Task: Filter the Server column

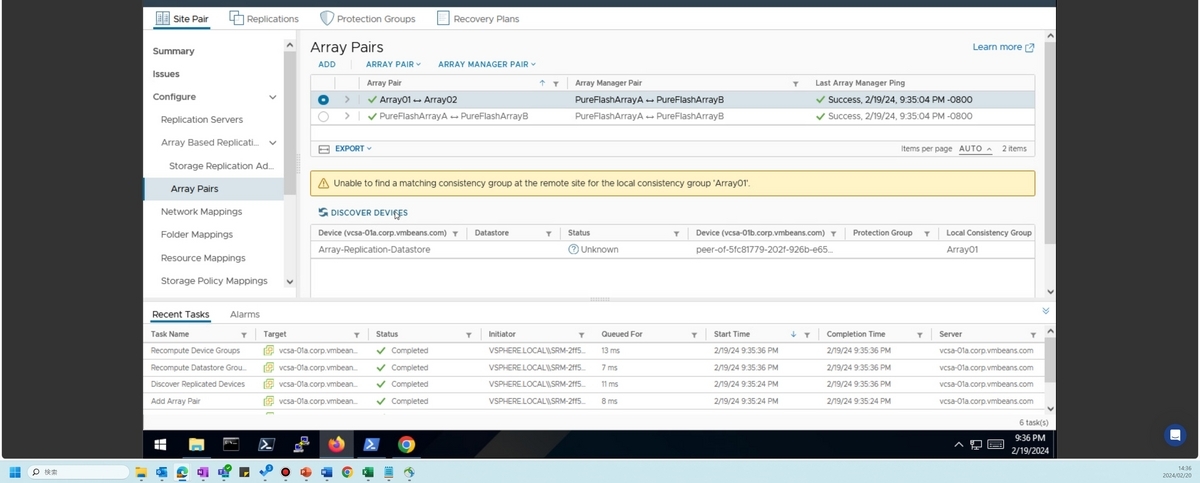Action: 1033,335
